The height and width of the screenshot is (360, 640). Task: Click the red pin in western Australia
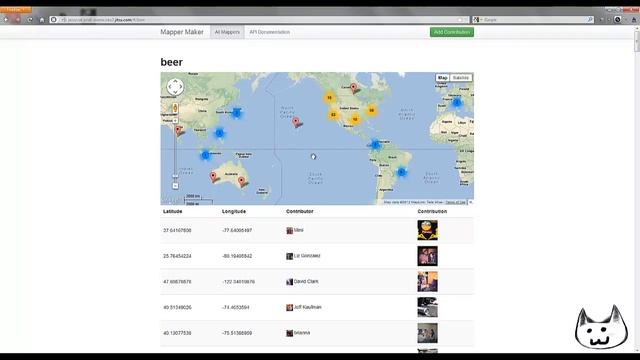pos(213,176)
